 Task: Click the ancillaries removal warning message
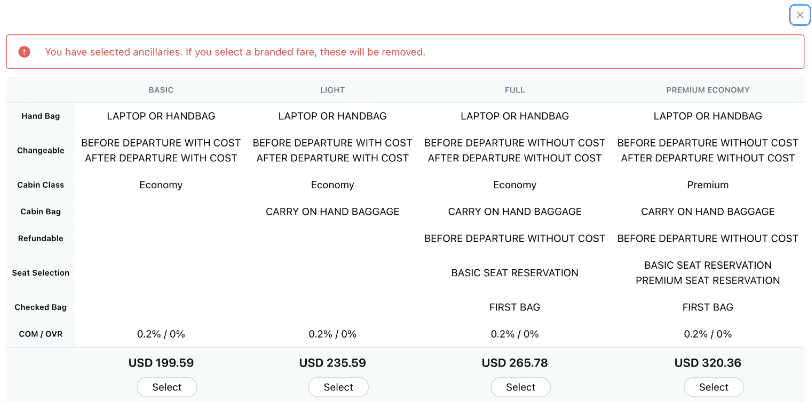(x=235, y=52)
